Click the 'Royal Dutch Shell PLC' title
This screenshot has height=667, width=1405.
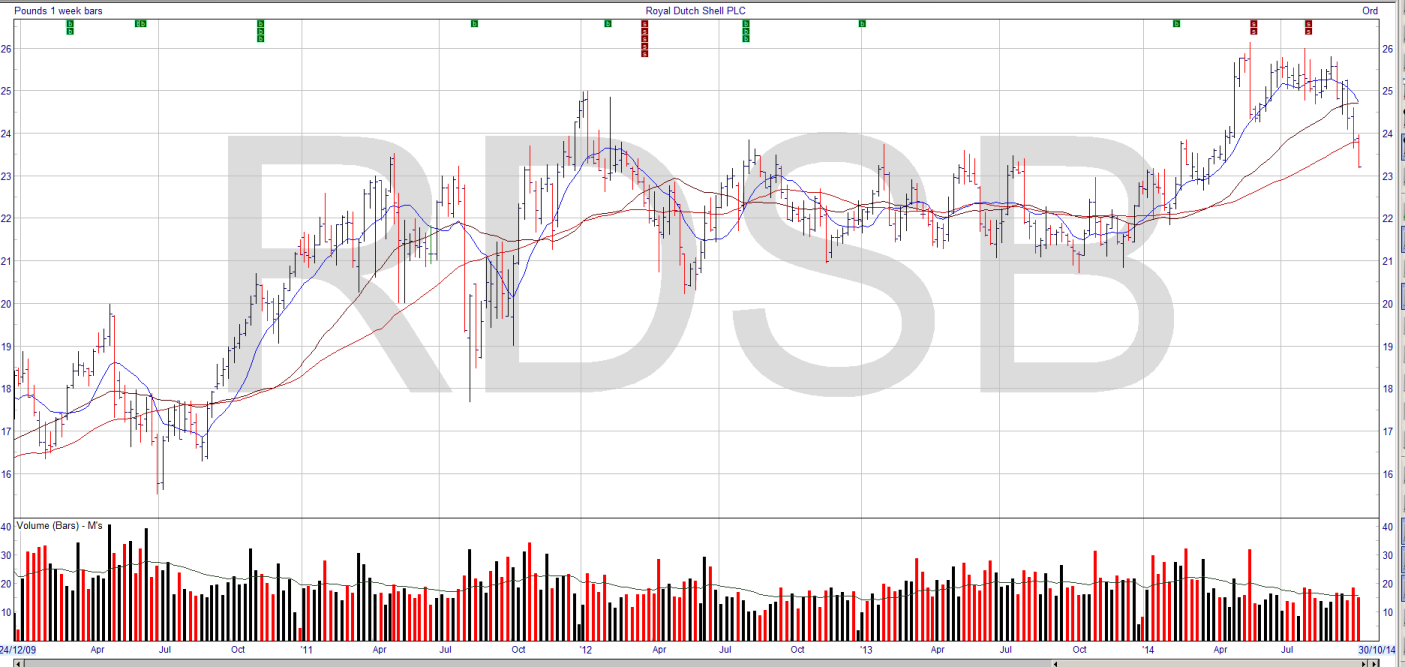[697, 11]
